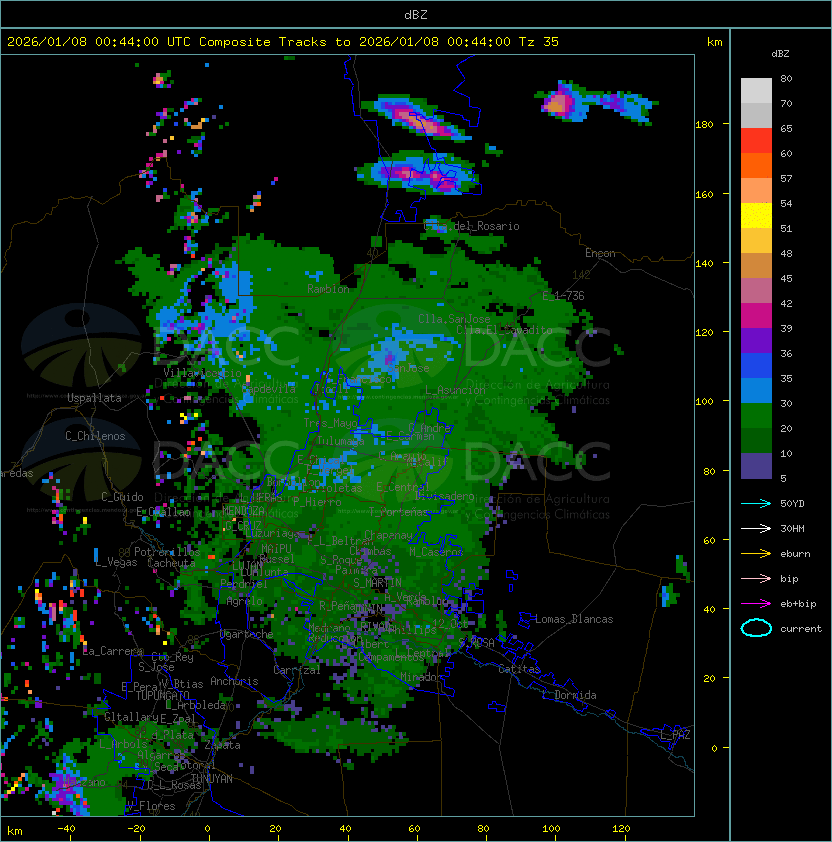Click the 'Ugarteche' place label

click(247, 634)
